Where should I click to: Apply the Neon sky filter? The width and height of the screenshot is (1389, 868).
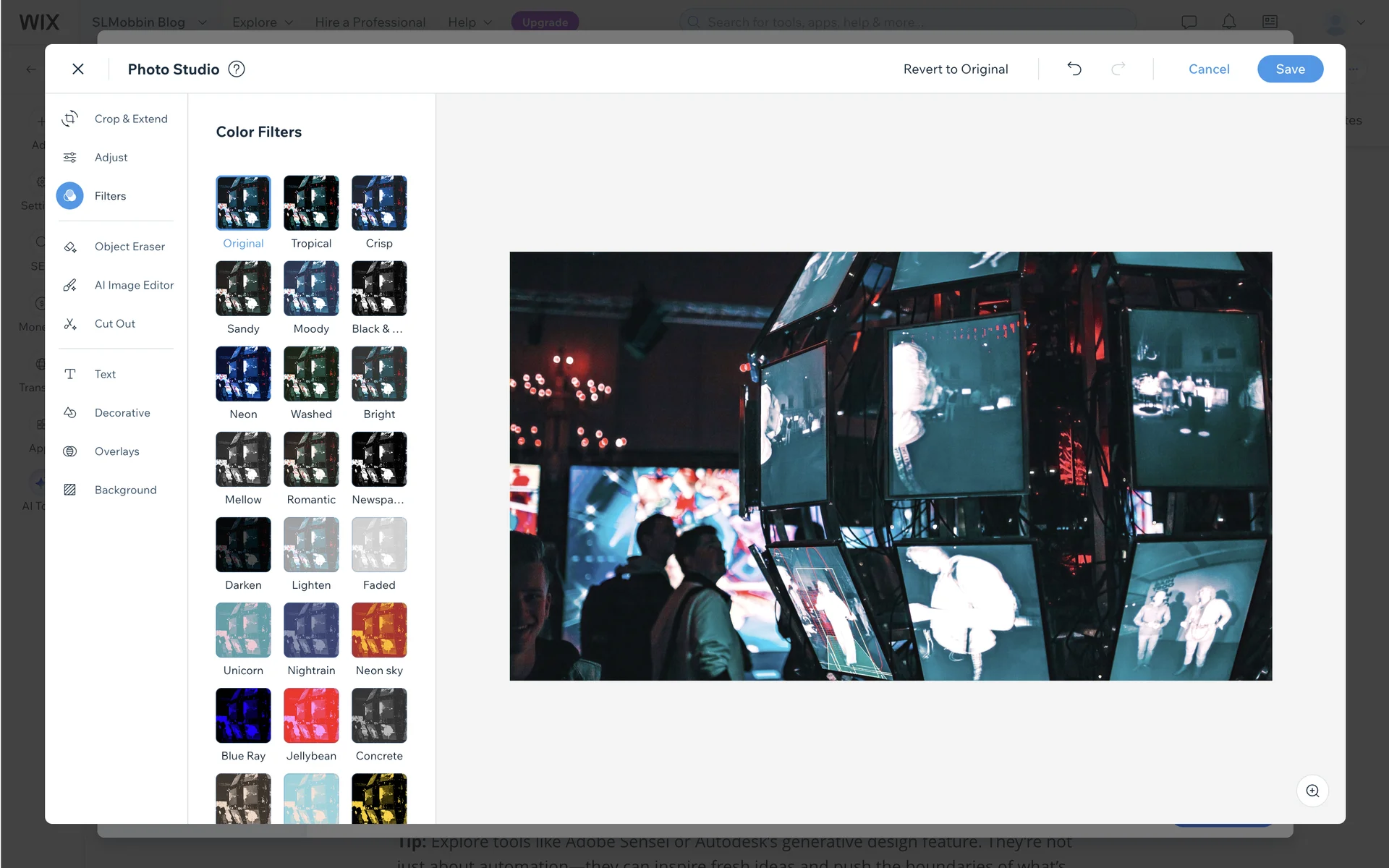[379, 630]
